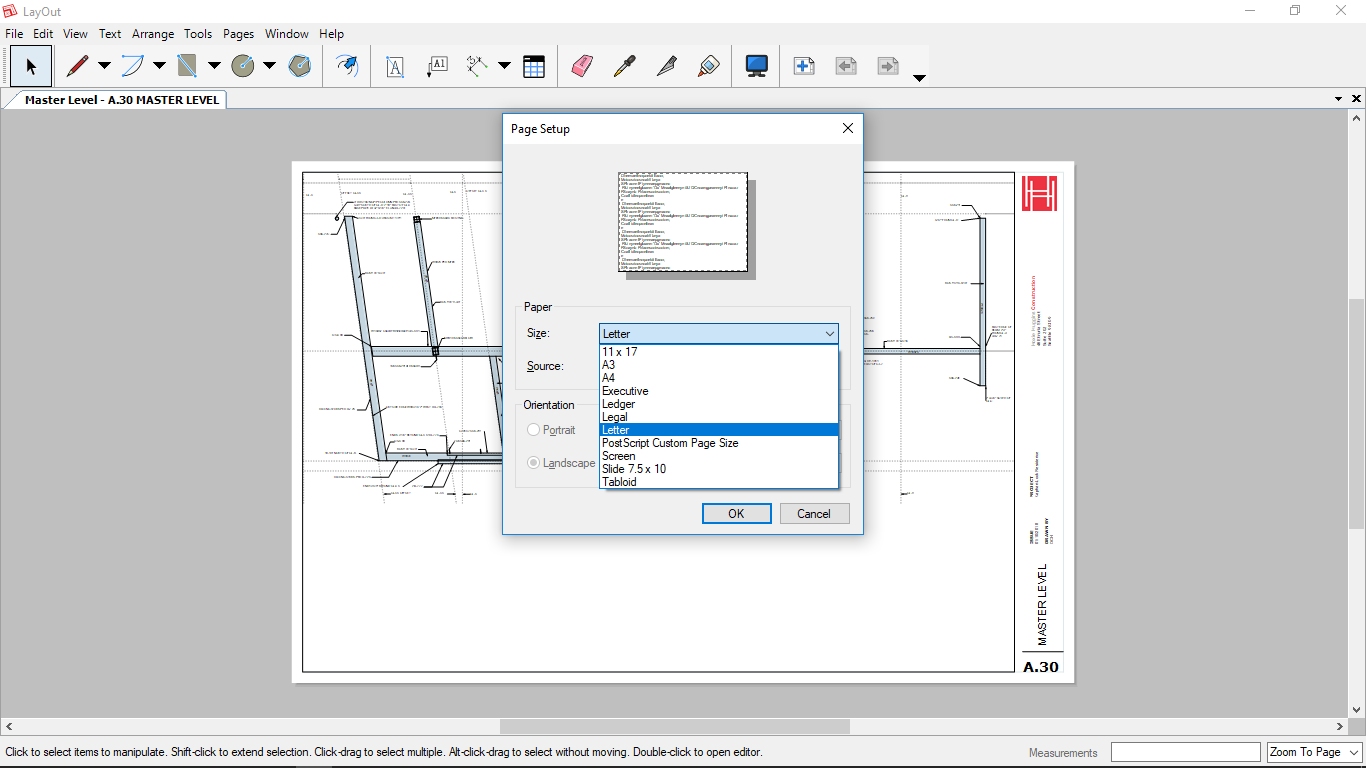The width and height of the screenshot is (1366, 768).
Task: Choose the Arc drawing tool
Action: pyautogui.click(x=132, y=66)
